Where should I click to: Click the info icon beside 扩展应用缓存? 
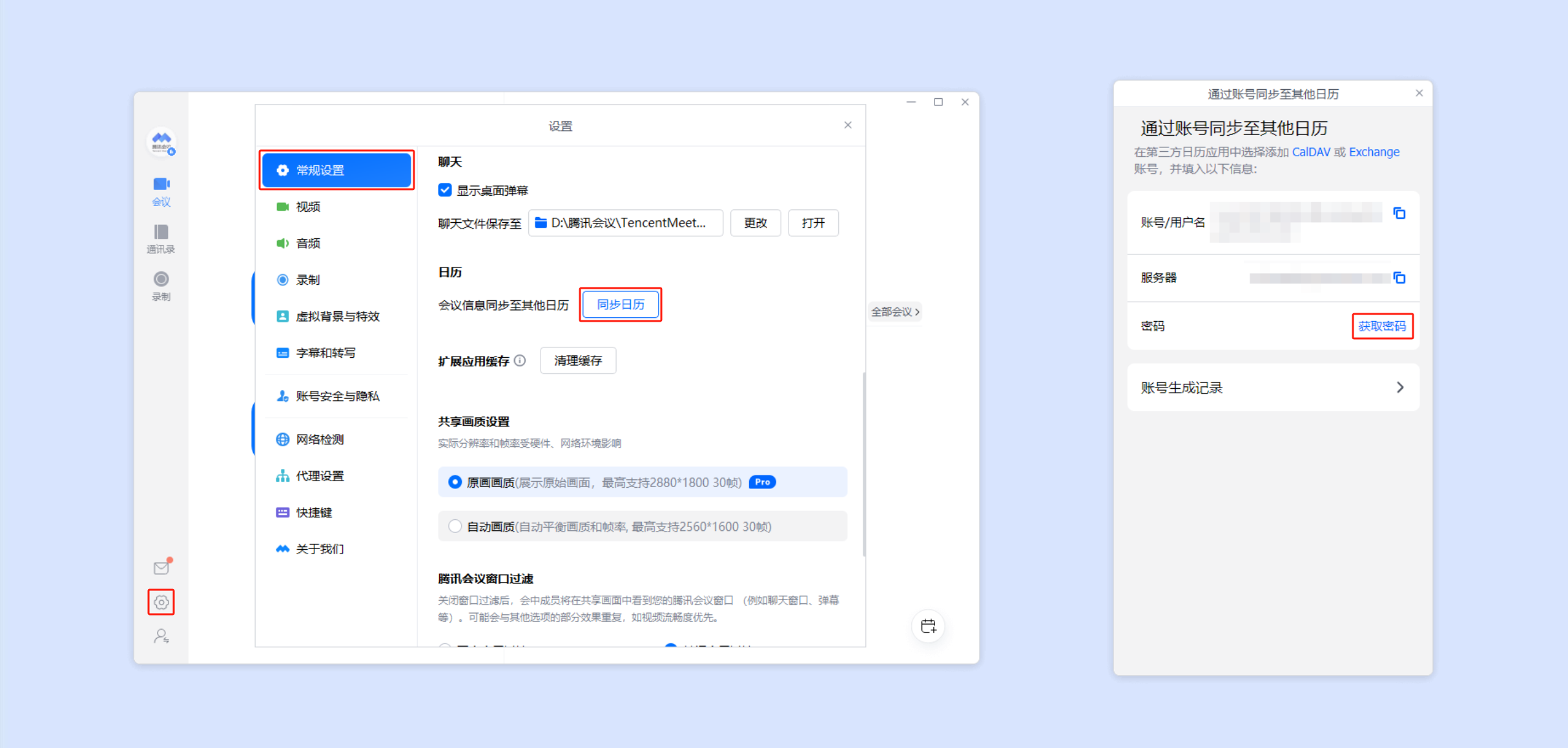point(520,360)
